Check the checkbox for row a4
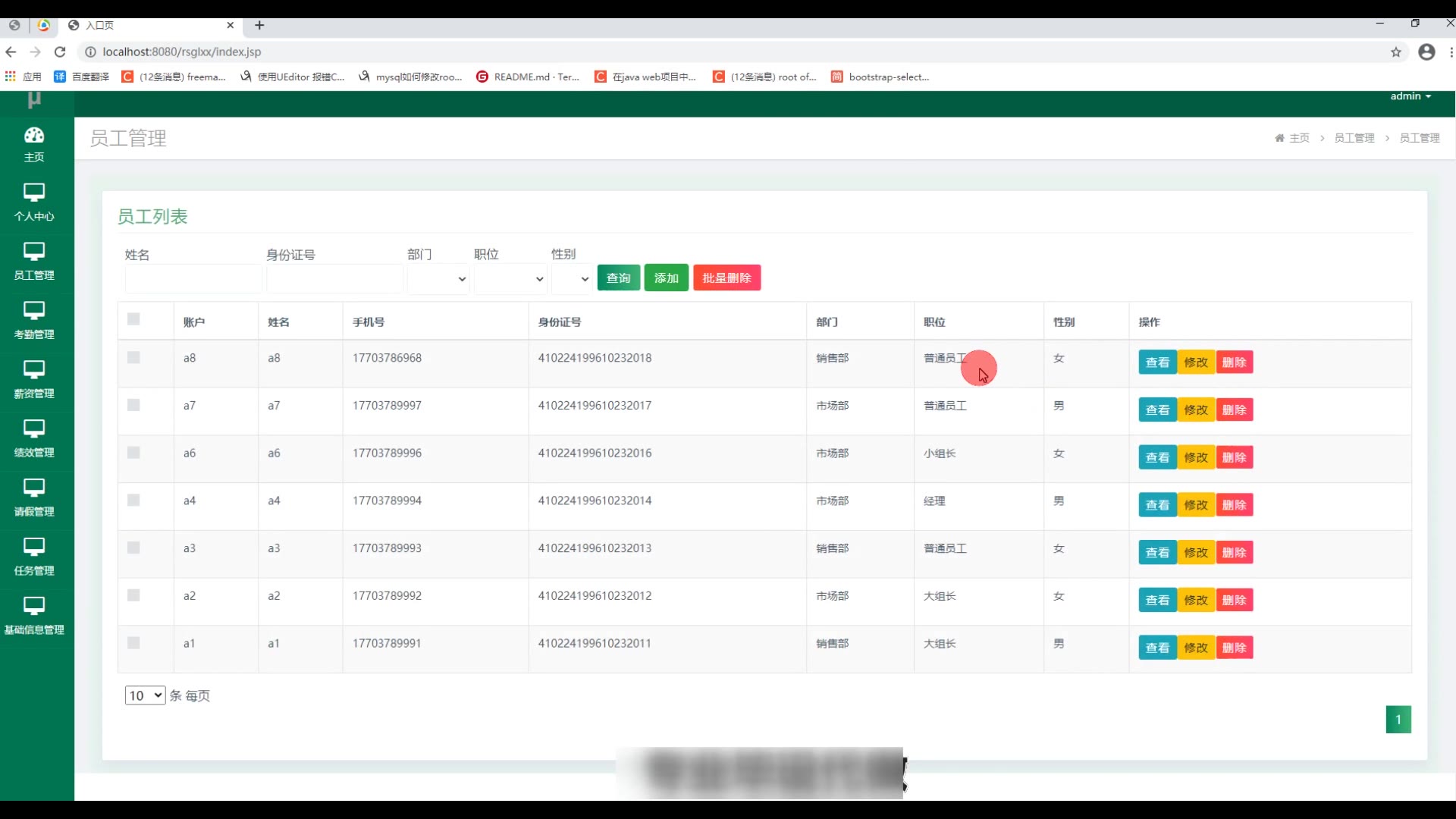Screen dimensions: 1456x819 pos(133,500)
